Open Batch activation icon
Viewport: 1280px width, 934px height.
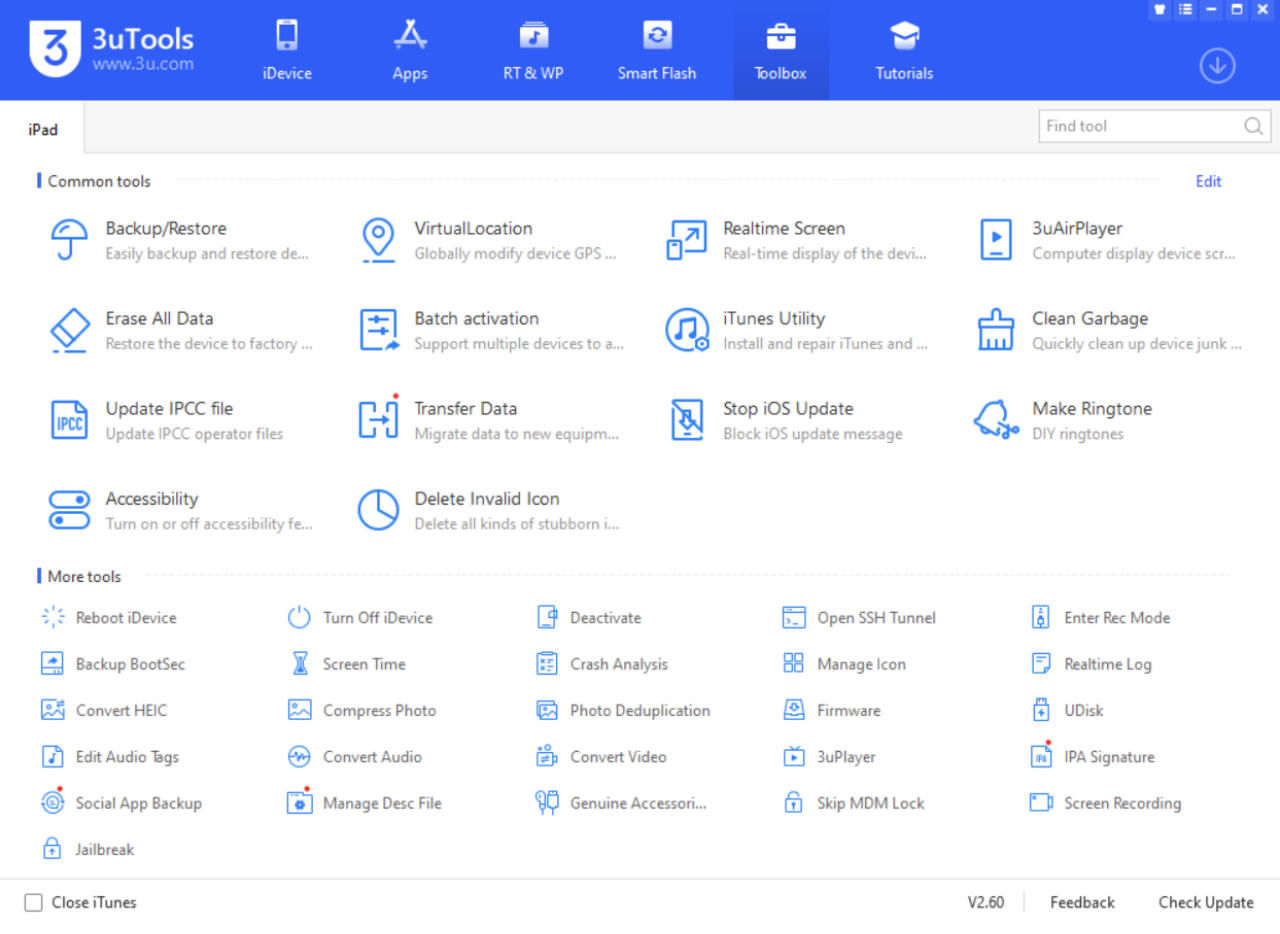point(379,330)
